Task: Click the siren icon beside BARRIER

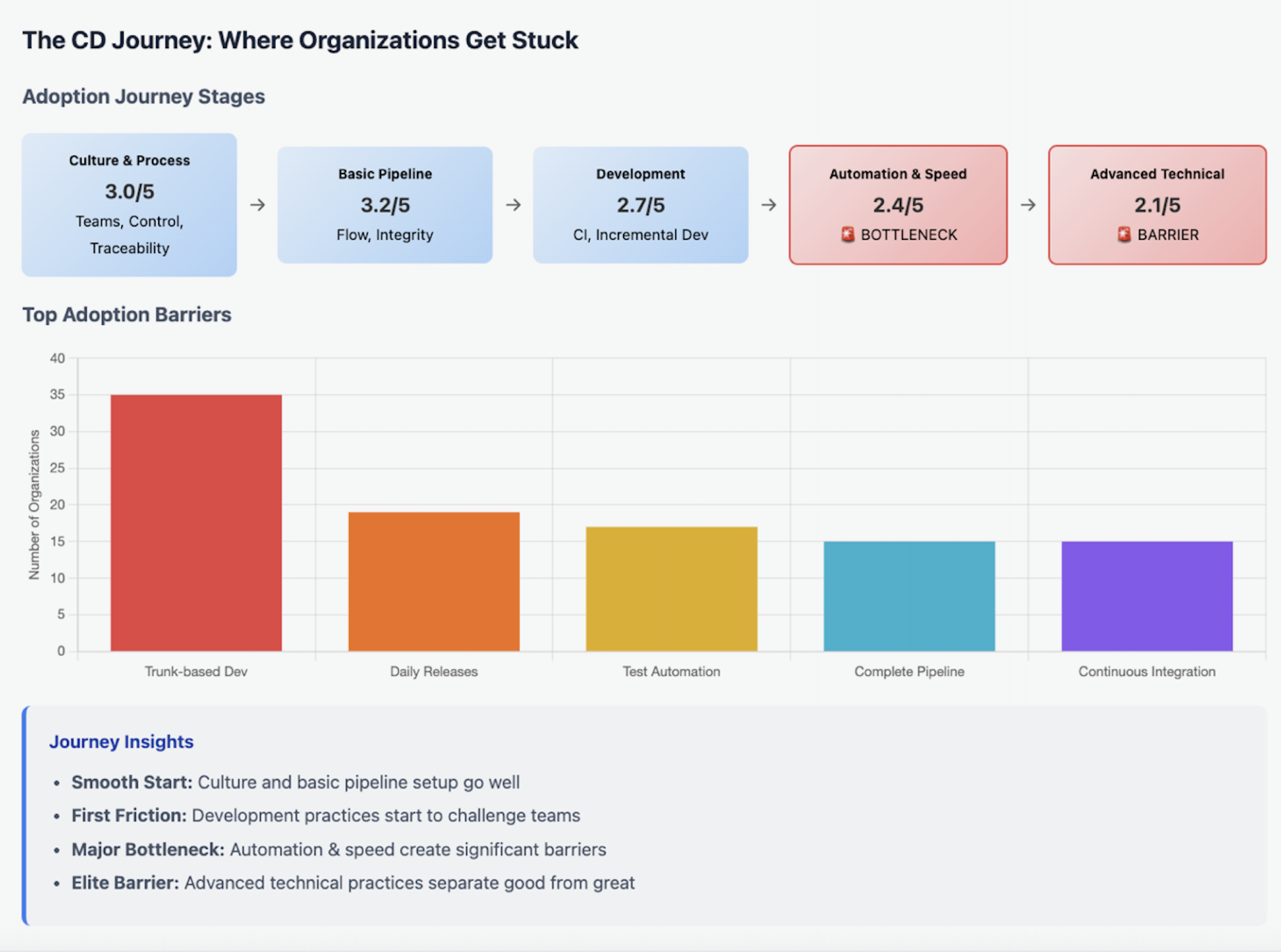Action: pos(1123,235)
